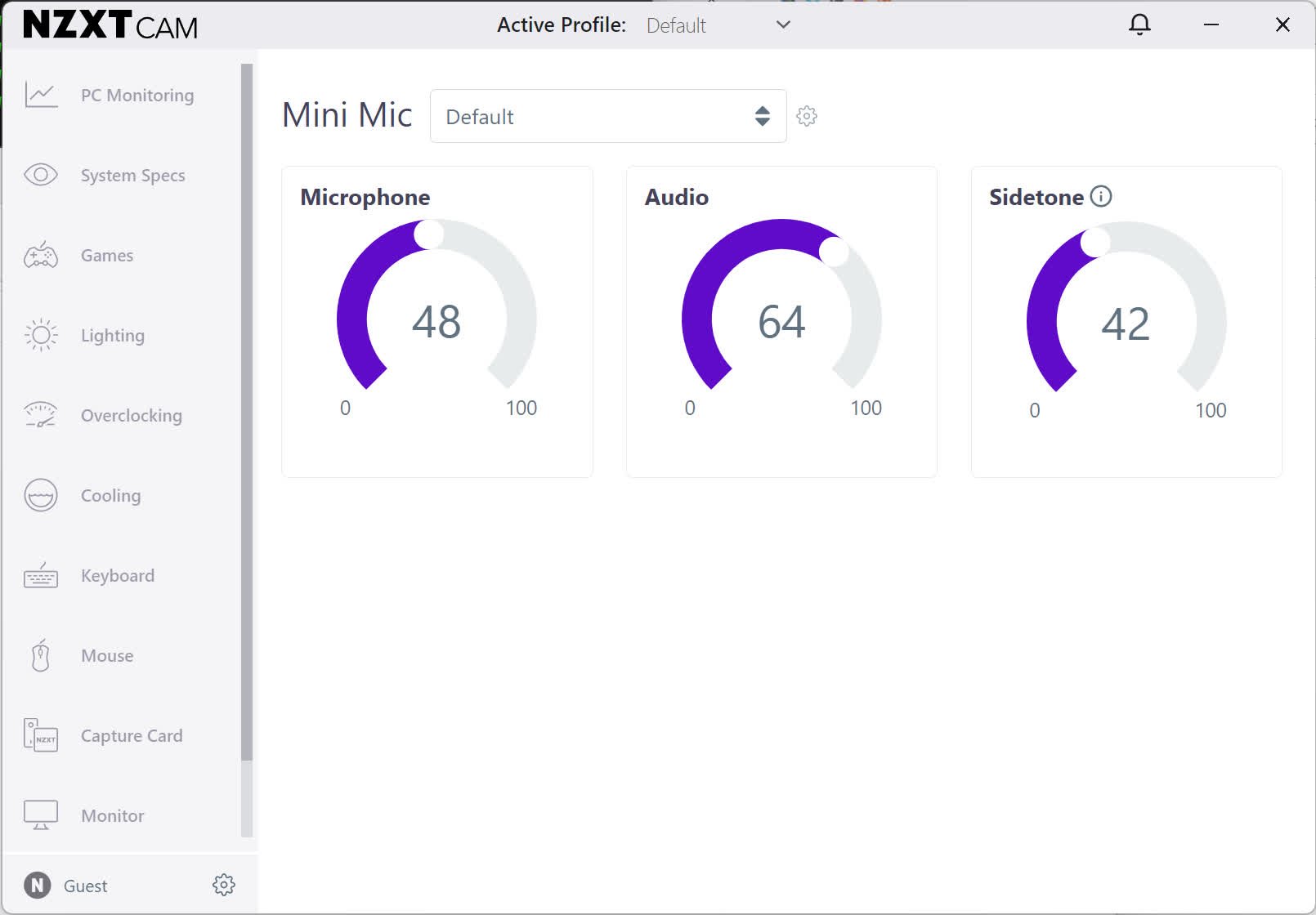Open app settings gear beside Guest

click(223, 885)
